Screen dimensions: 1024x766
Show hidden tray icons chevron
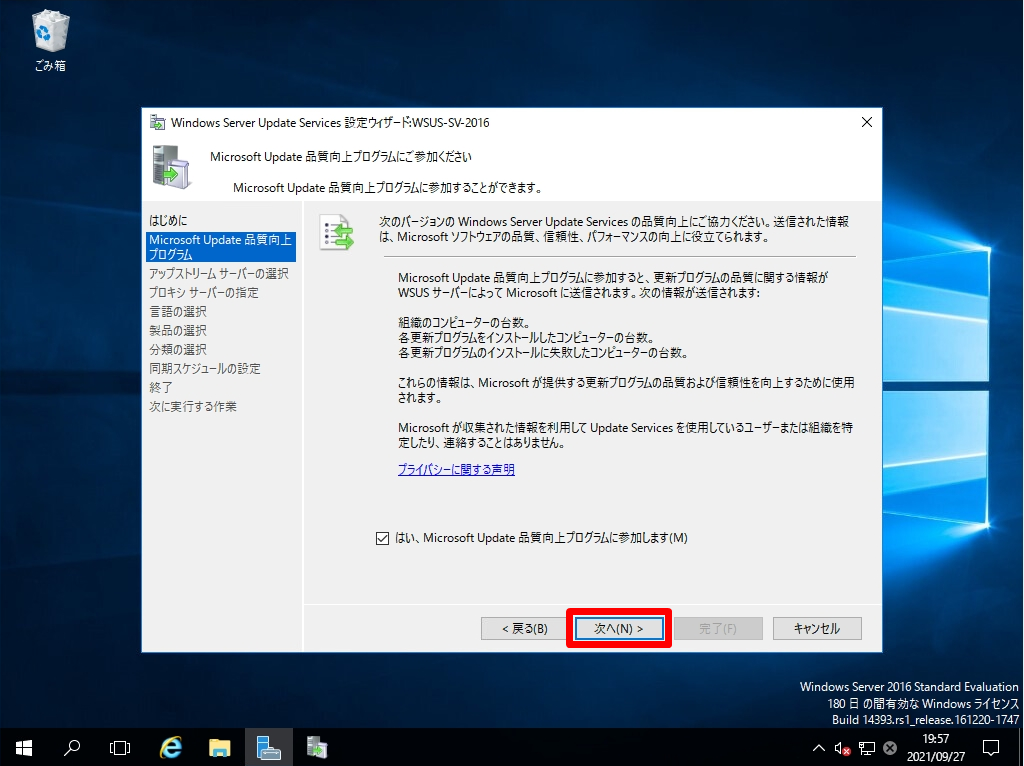point(818,748)
